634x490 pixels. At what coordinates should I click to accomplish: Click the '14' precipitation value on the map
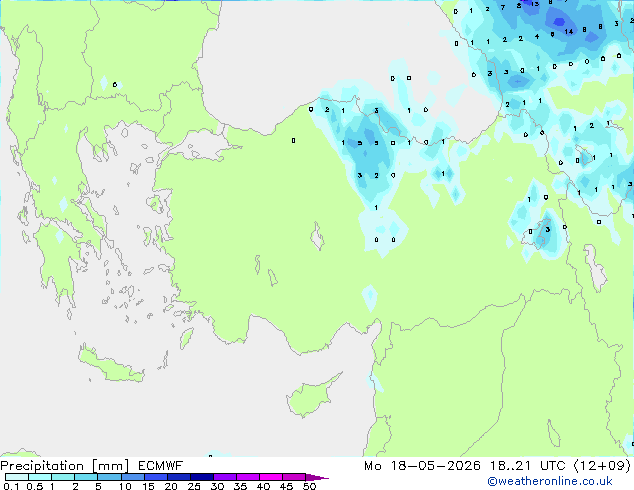[568, 31]
